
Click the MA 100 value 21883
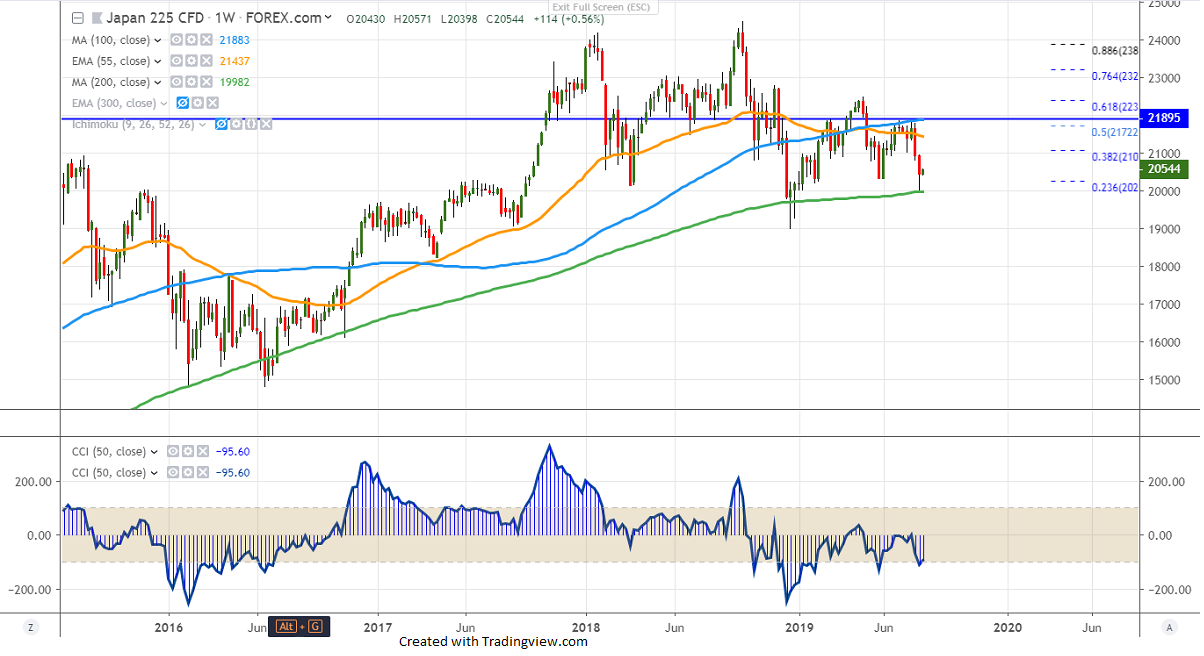pyautogui.click(x=233, y=40)
